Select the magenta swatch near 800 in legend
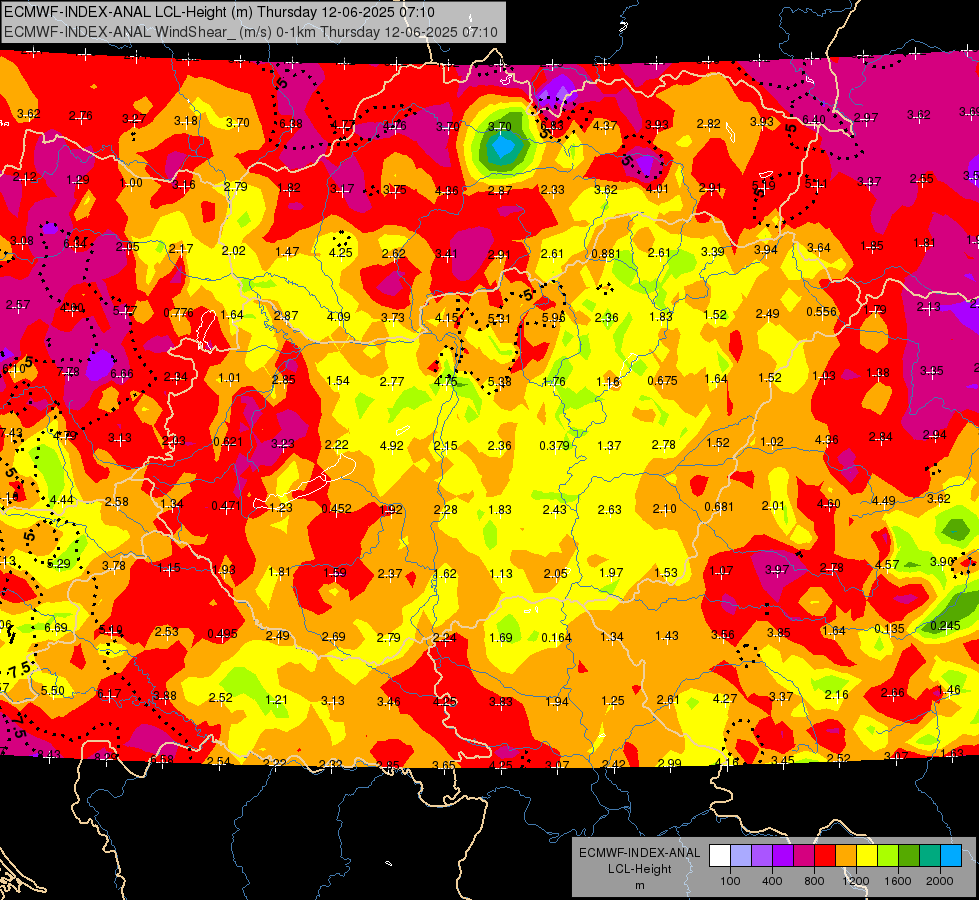Image resolution: width=979 pixels, height=900 pixels. point(804,856)
